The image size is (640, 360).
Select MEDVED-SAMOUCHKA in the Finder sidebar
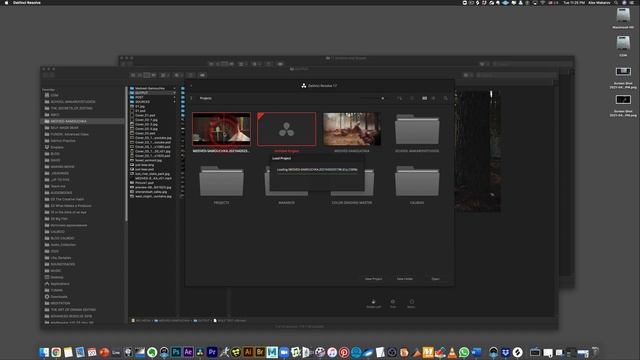[x=82, y=121]
